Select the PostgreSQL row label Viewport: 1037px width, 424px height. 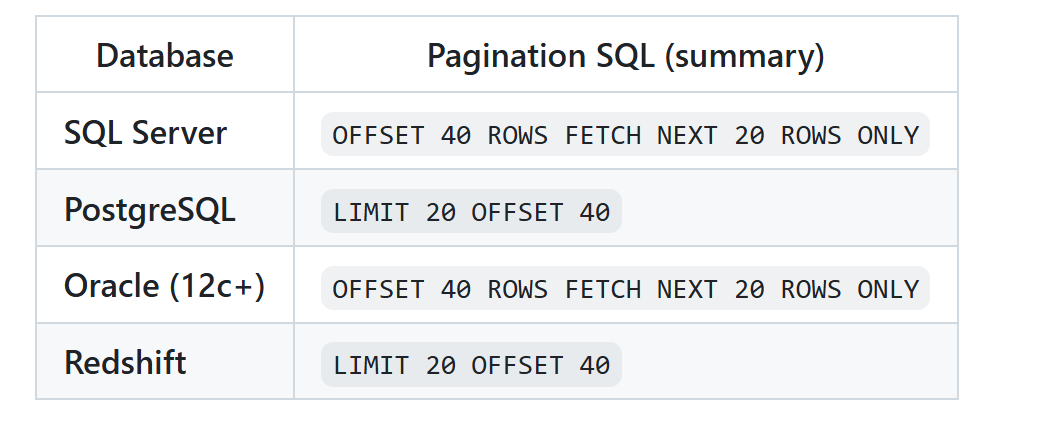click(149, 210)
